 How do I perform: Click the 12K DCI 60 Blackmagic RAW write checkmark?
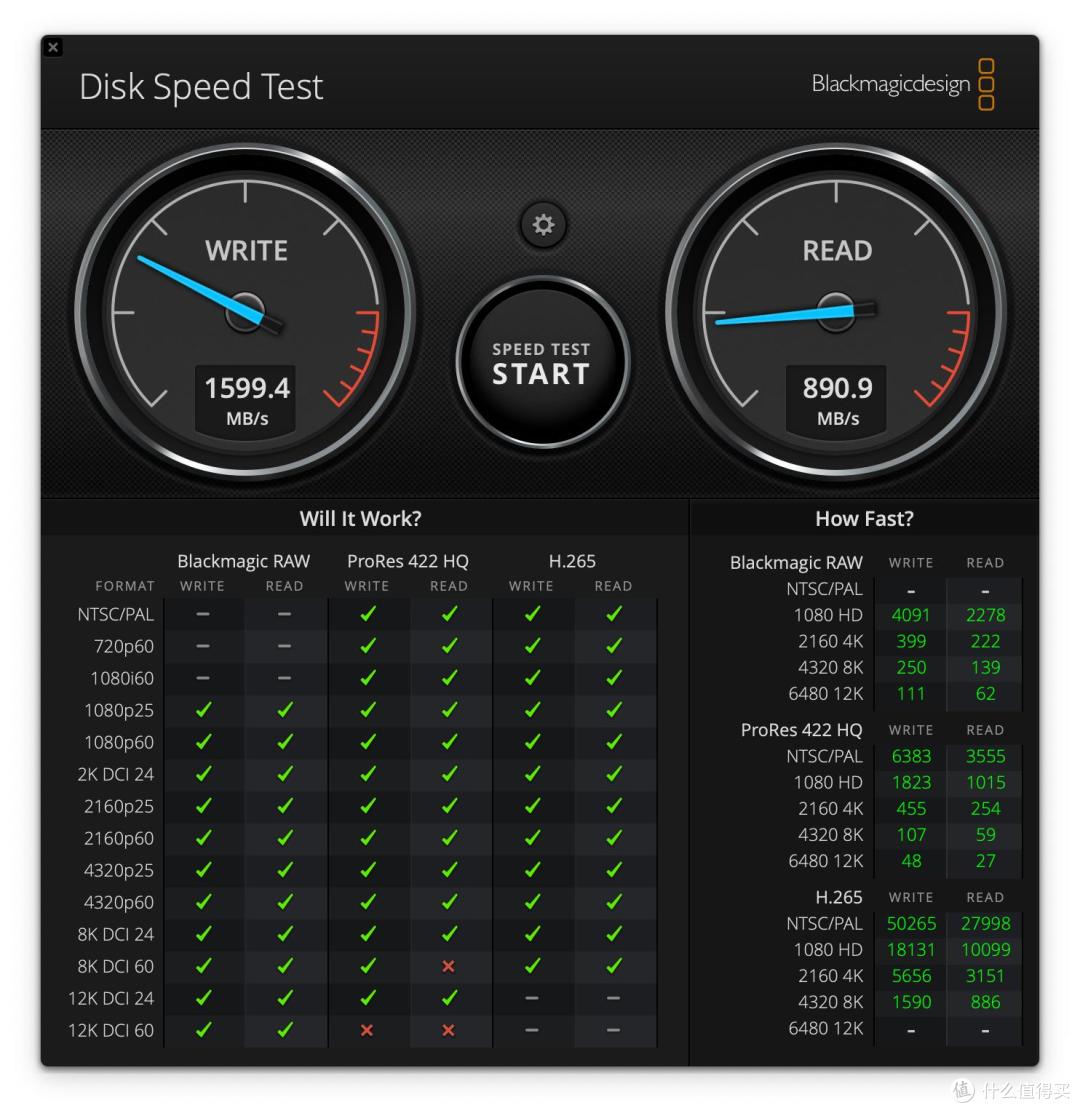coord(204,1029)
